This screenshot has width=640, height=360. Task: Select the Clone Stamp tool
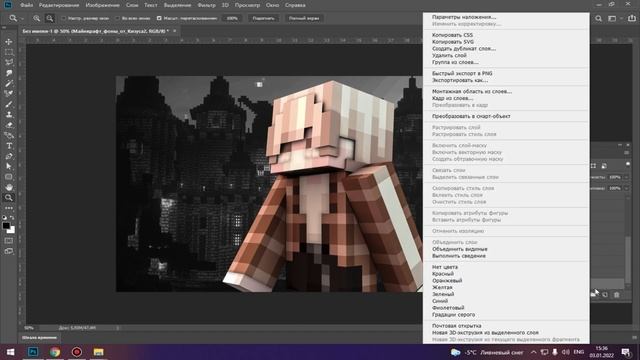(9, 115)
